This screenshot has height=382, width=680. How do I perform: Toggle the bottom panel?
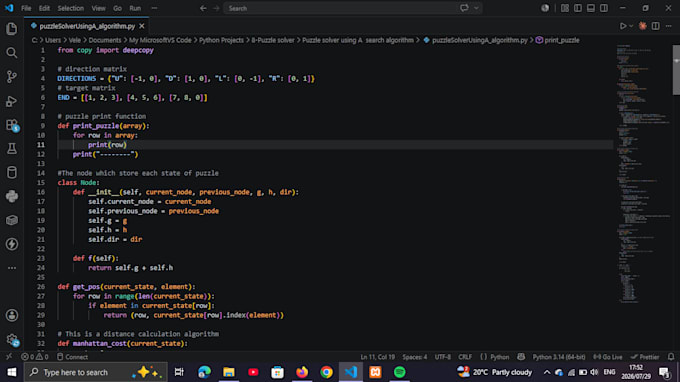point(591,8)
